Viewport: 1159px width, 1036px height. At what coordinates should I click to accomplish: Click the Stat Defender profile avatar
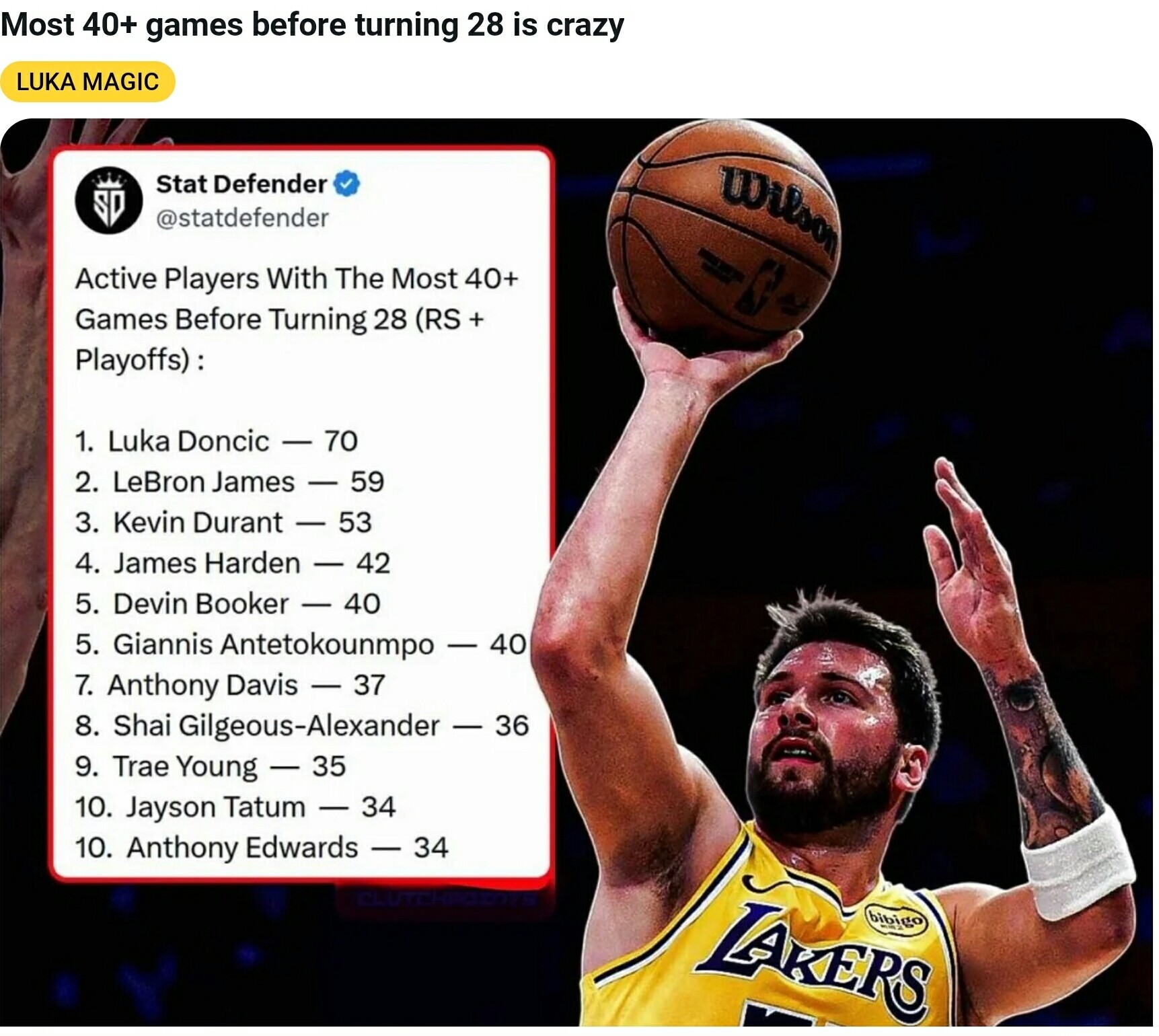tap(108, 200)
